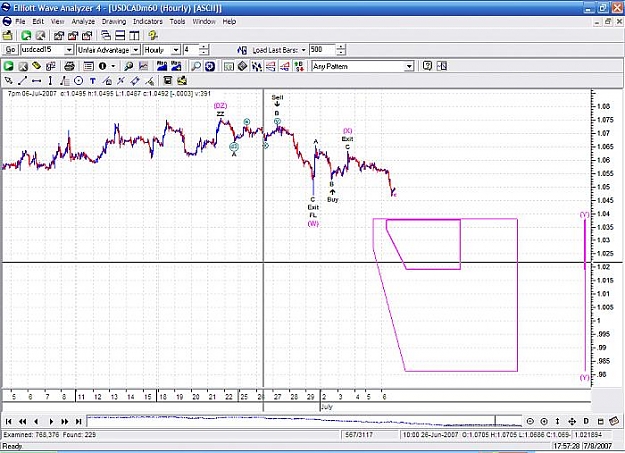Click the open folder icon in top toolbar

(x=8, y=35)
